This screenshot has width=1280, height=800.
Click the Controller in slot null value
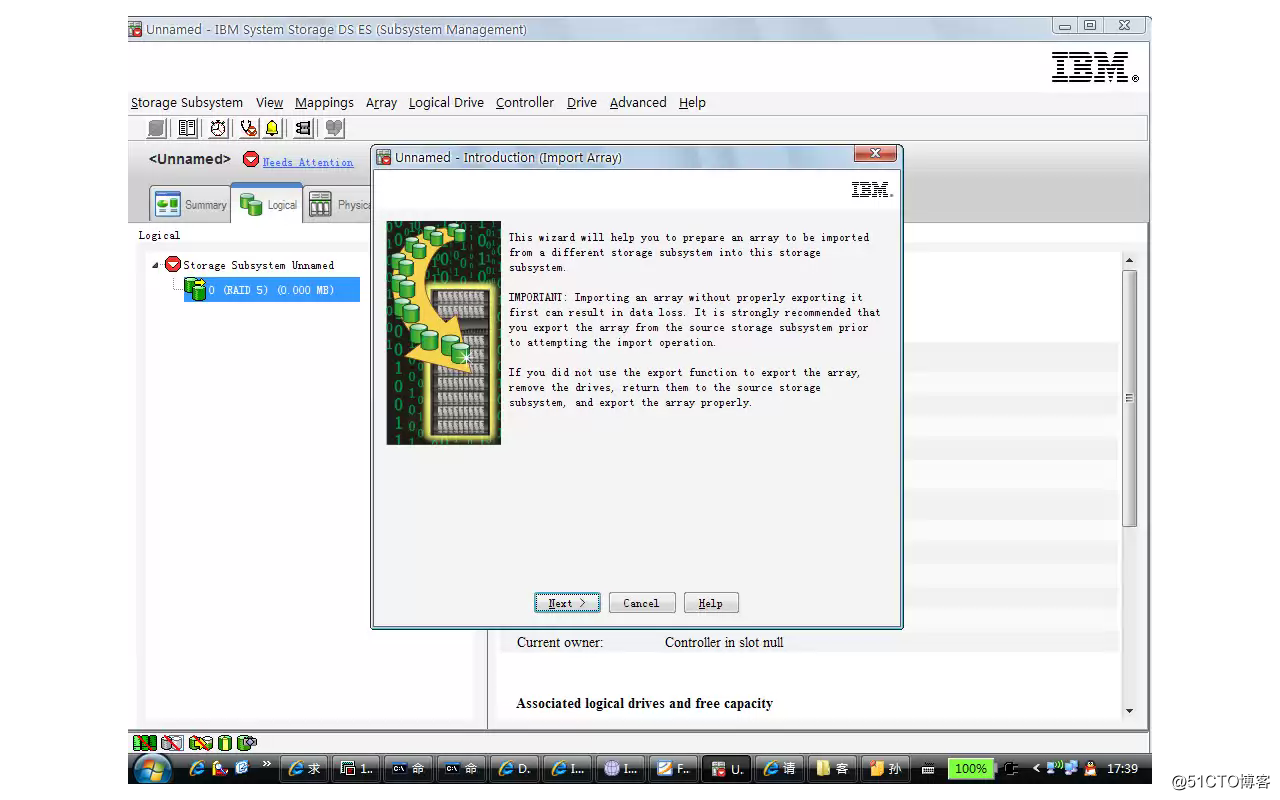(x=724, y=642)
